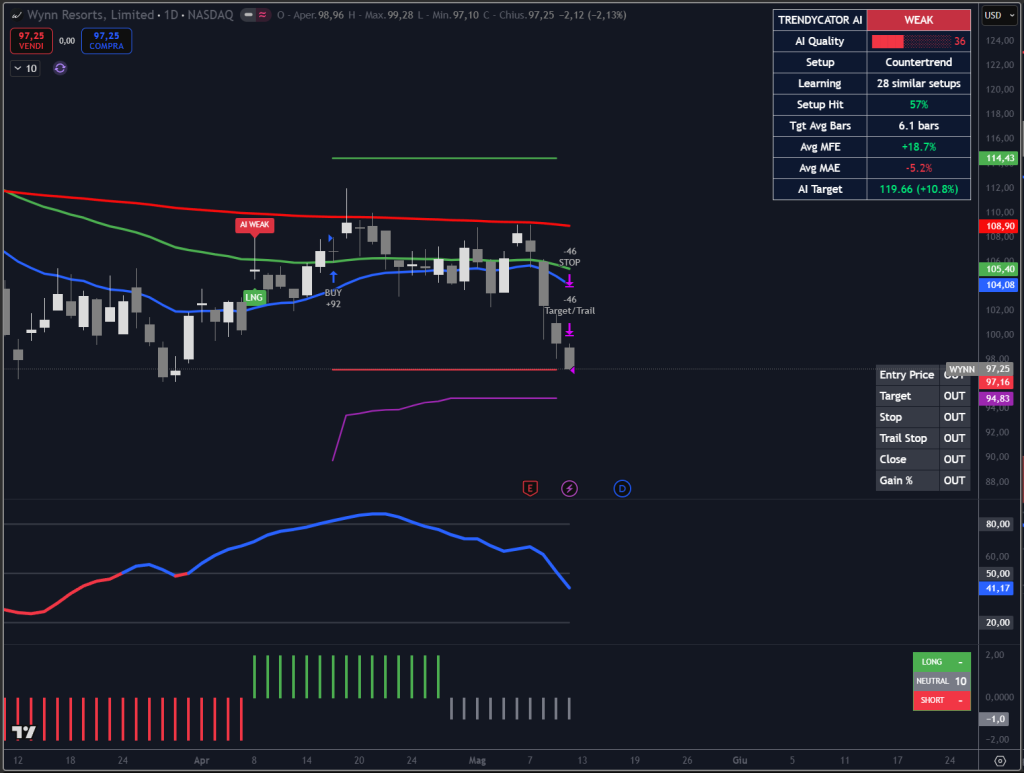1024x773 pixels.
Task: Click the Countertrend setup value
Action: (918, 62)
